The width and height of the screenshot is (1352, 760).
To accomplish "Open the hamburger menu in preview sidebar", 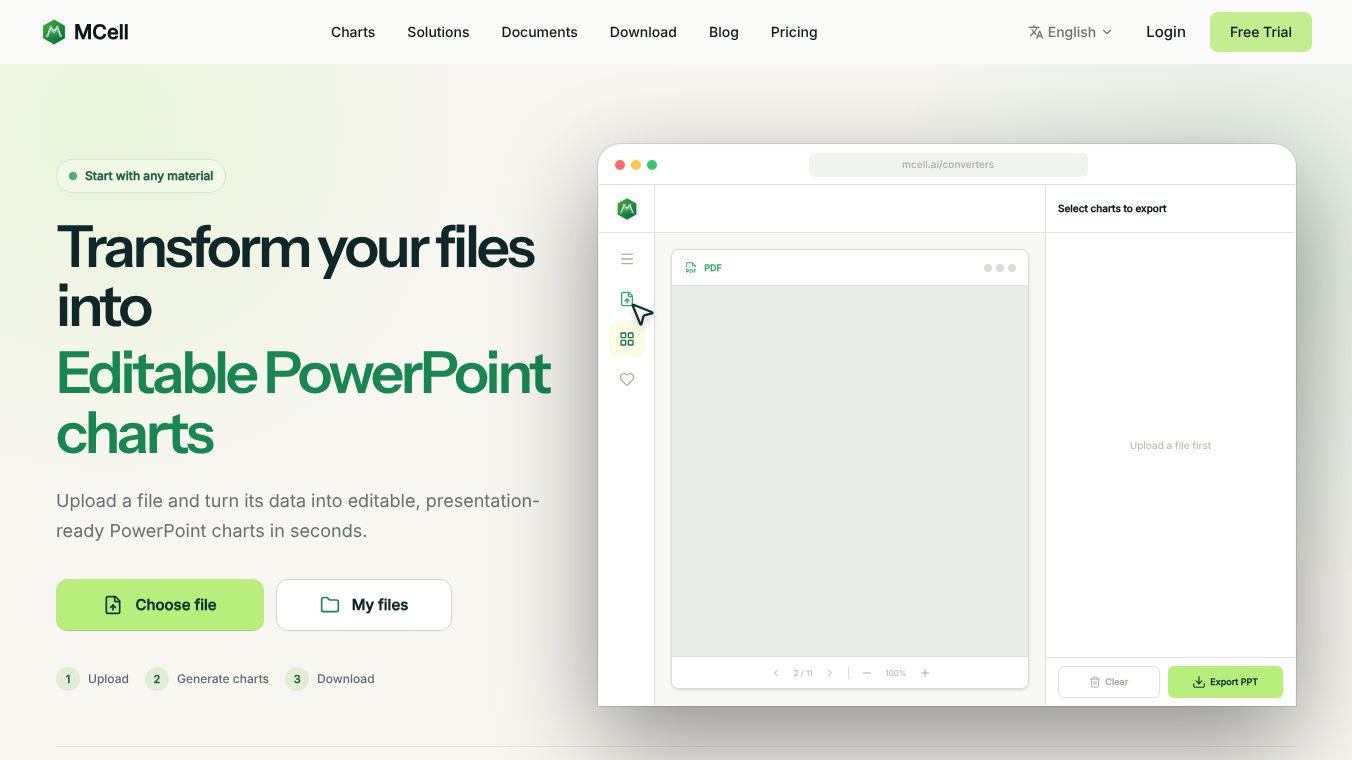I will point(627,259).
